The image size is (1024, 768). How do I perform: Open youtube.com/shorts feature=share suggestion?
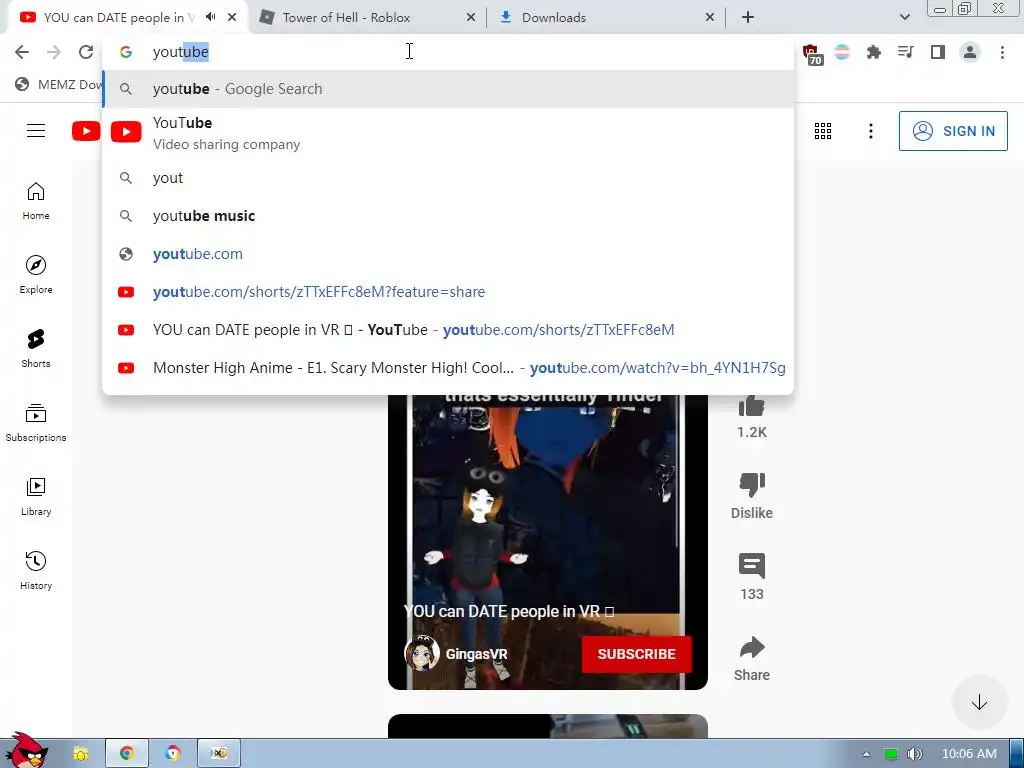448,292
